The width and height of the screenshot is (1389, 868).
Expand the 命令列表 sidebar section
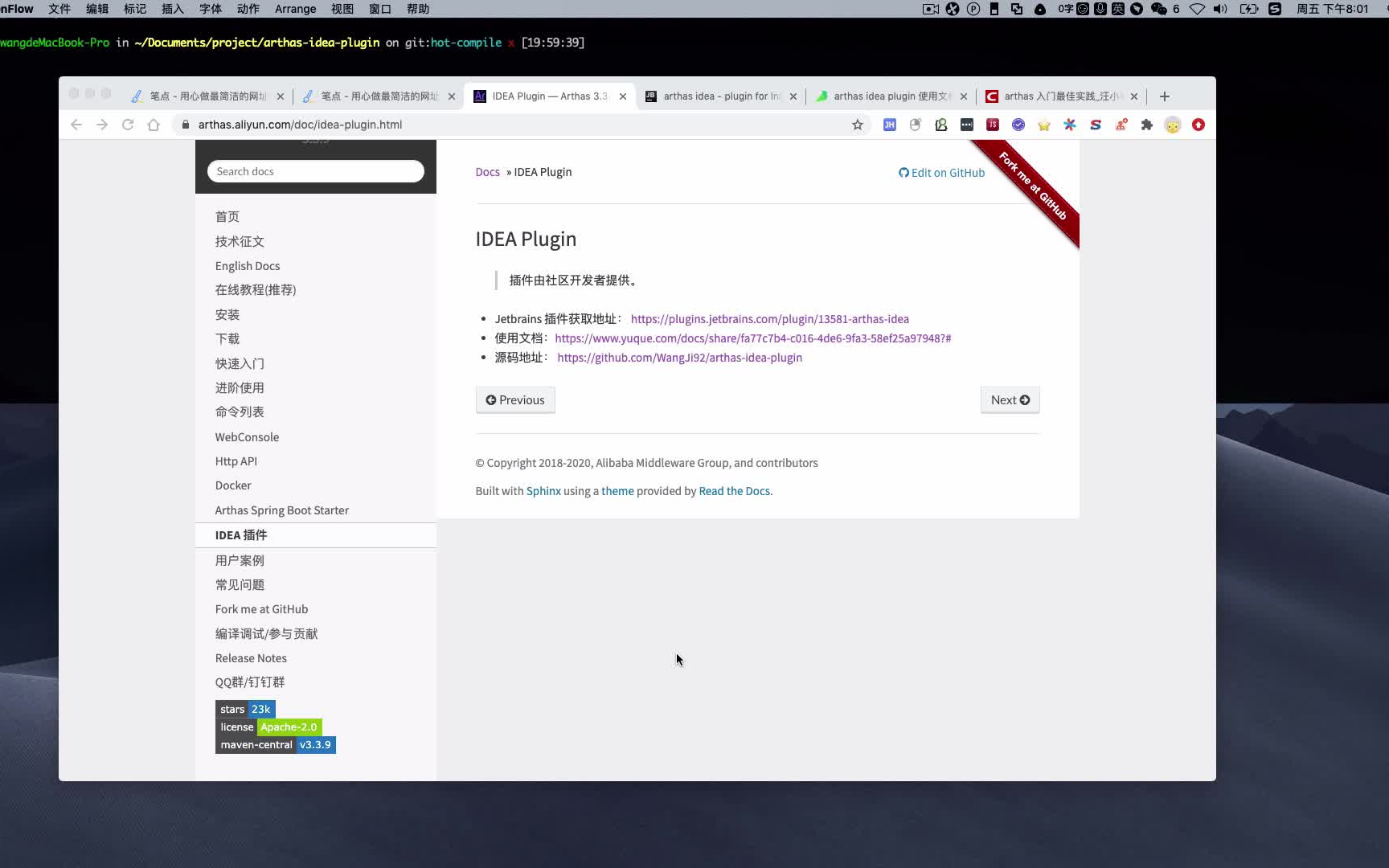(239, 411)
